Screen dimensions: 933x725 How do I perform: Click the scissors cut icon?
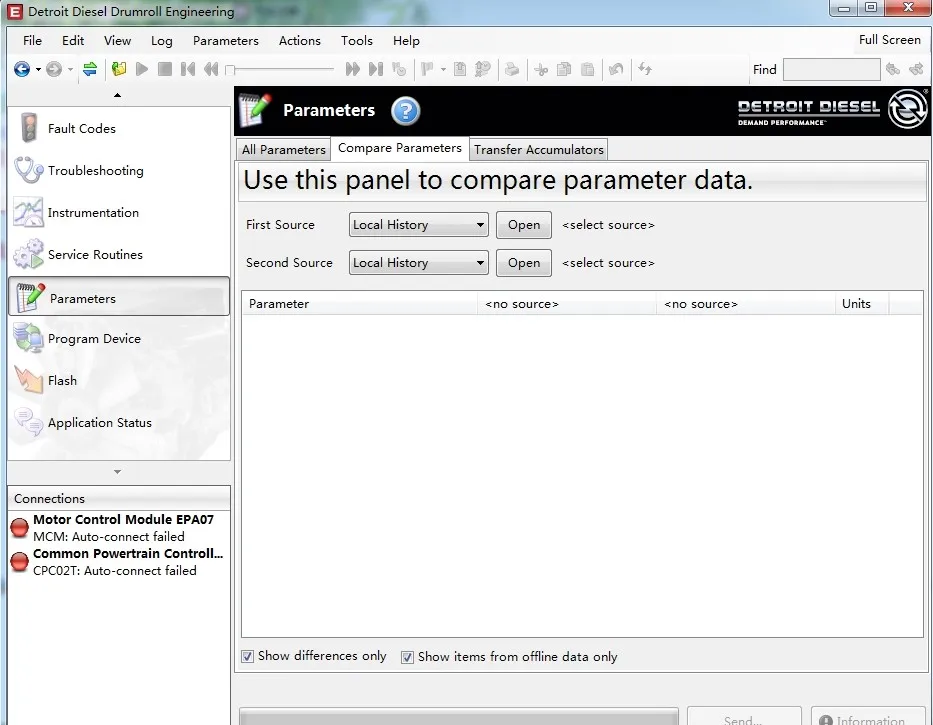point(541,70)
